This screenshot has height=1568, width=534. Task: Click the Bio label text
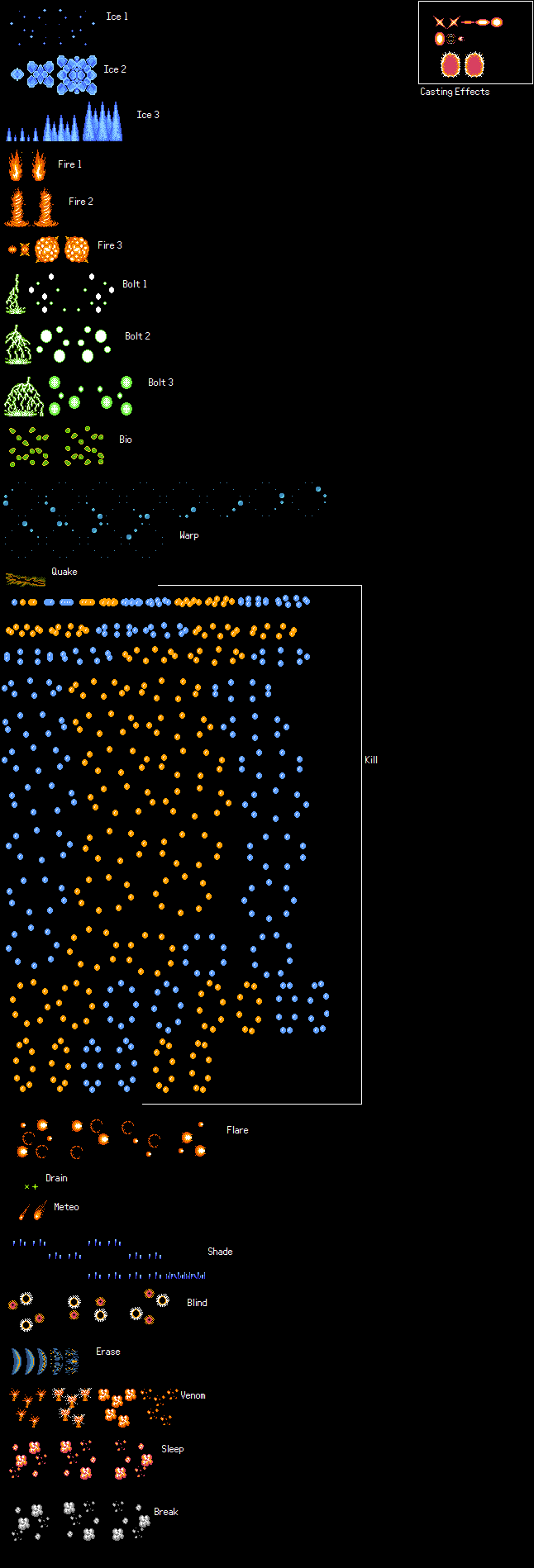pyautogui.click(x=125, y=440)
